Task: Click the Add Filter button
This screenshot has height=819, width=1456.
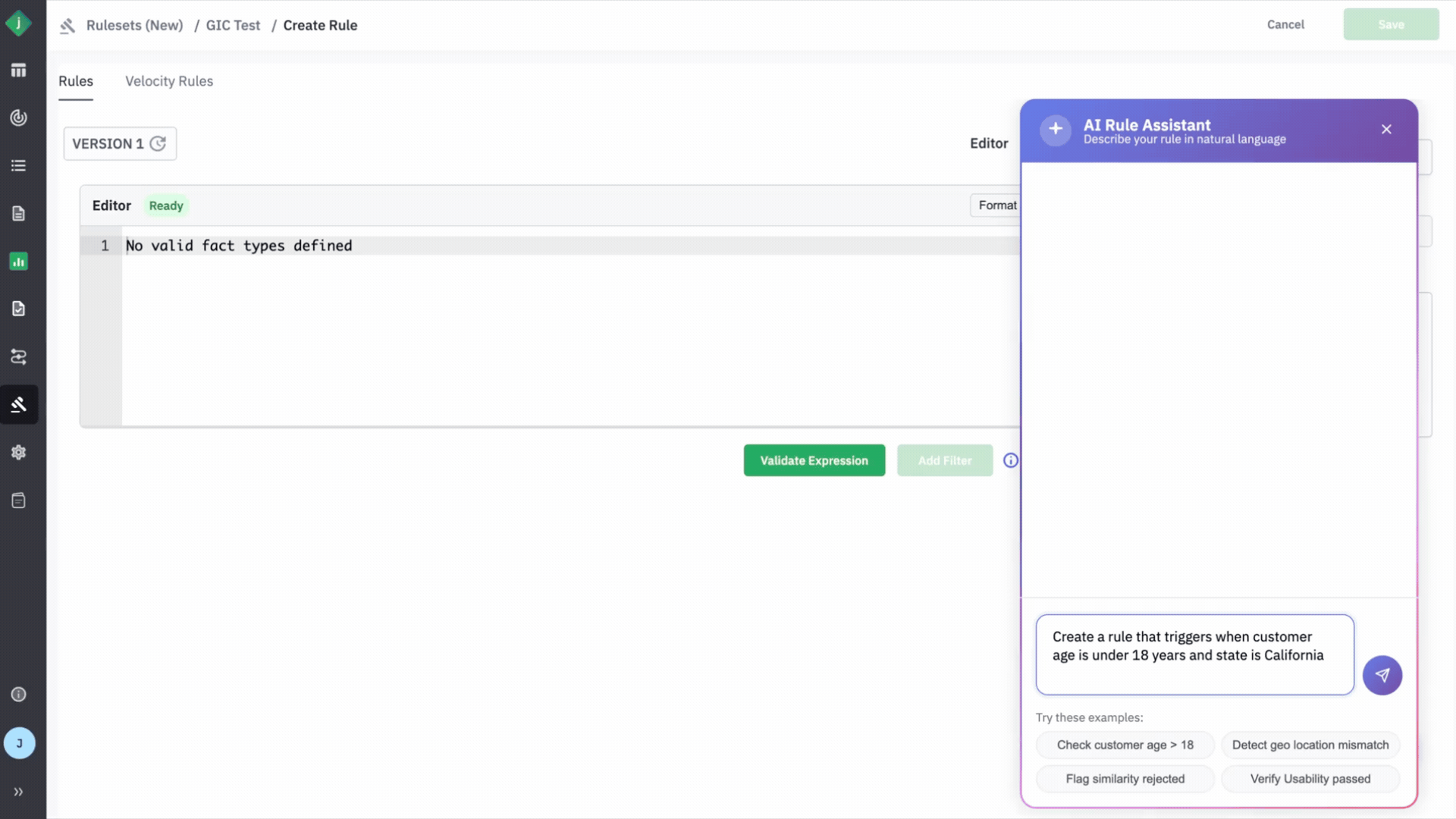Action: tap(945, 460)
